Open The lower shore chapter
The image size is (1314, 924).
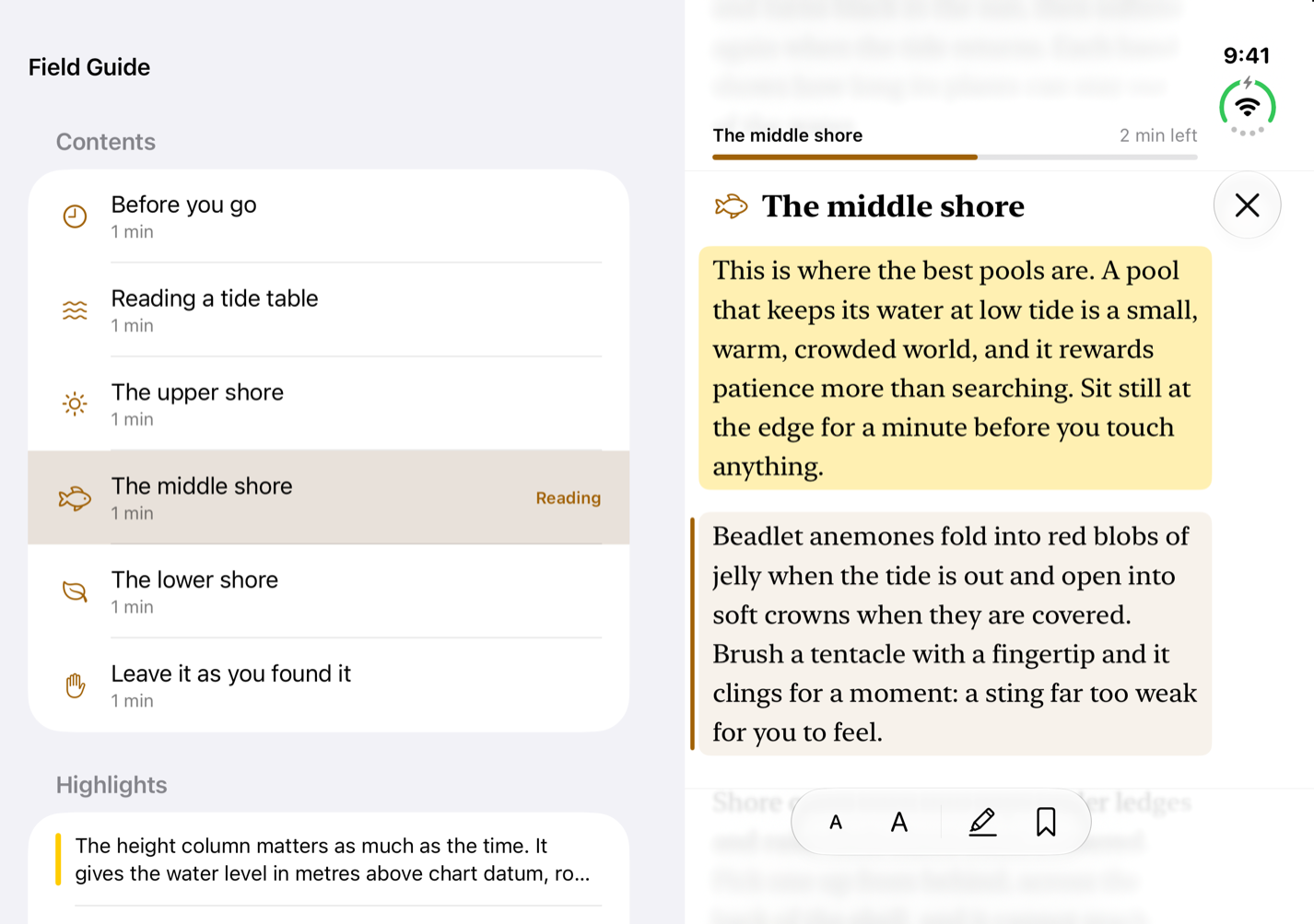click(x=329, y=591)
